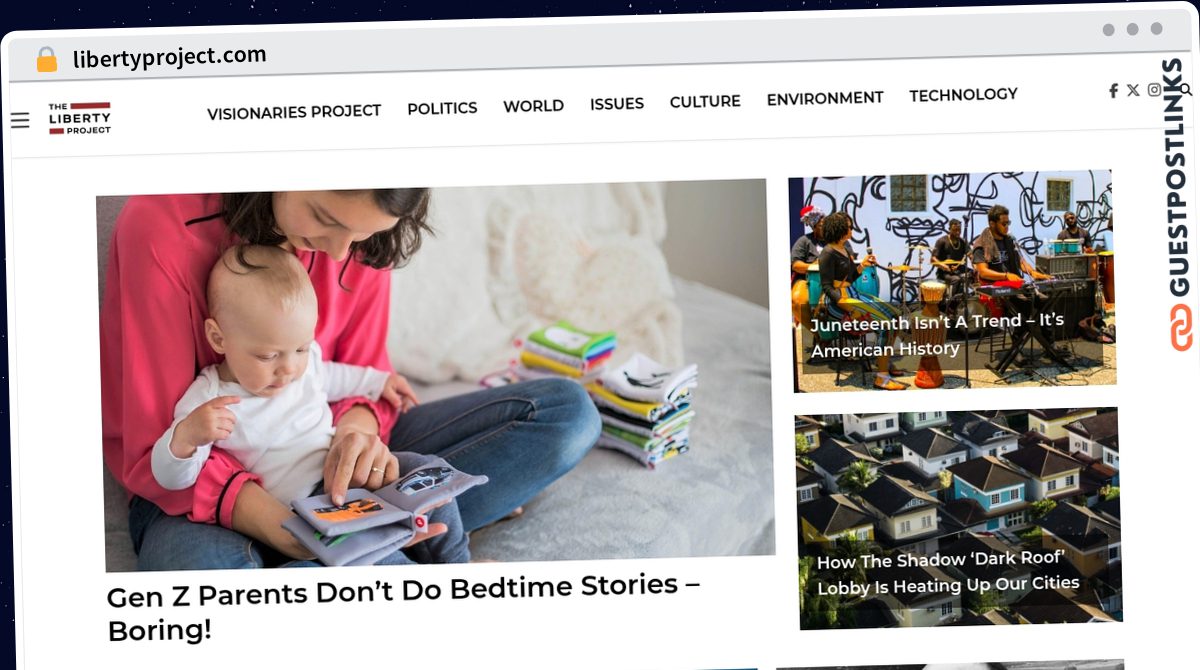Screen dimensions: 1200x670
Task: Click the mother and baby featured image
Action: (435, 374)
